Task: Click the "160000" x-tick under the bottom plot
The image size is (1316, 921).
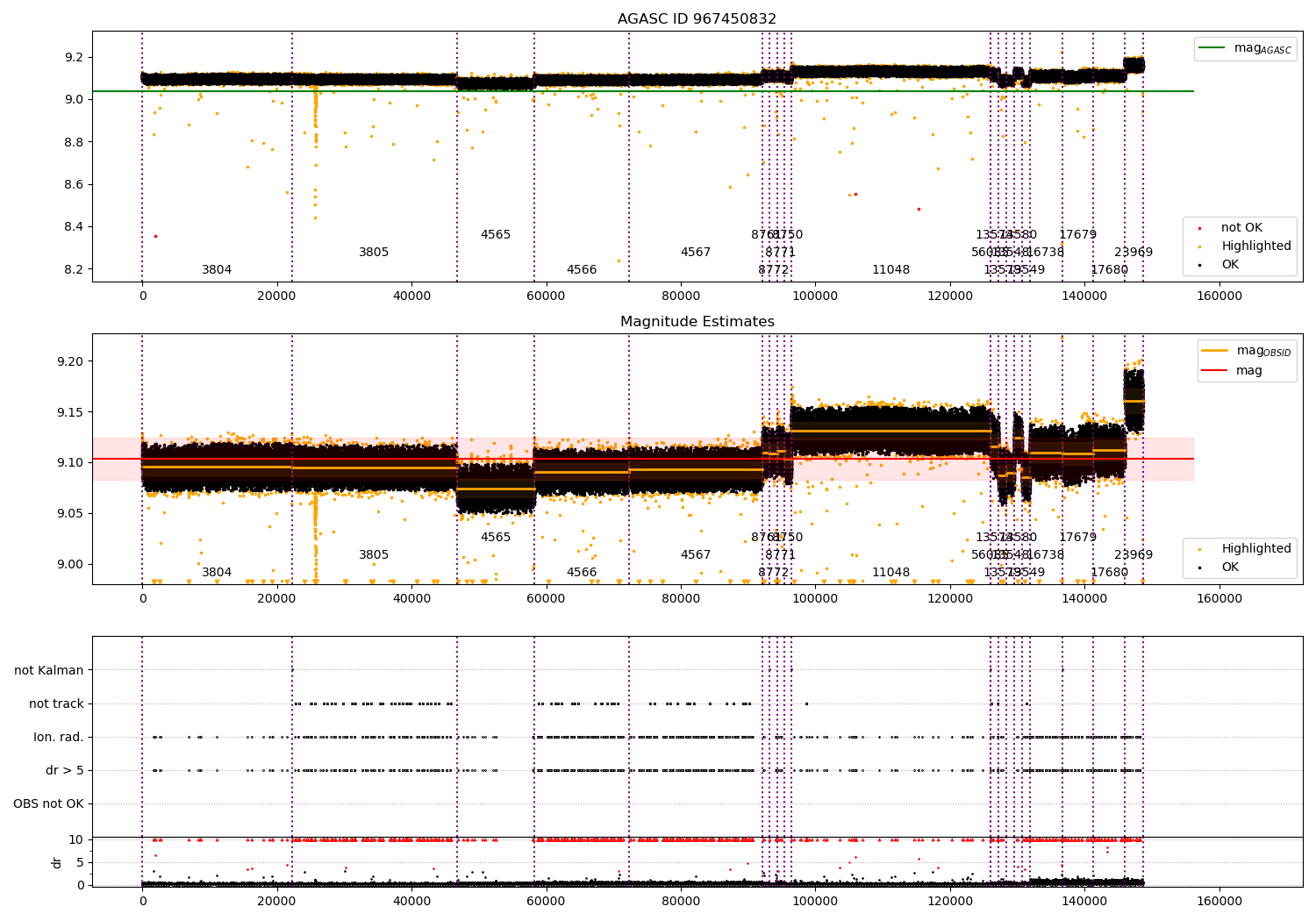Action: 1219,901
